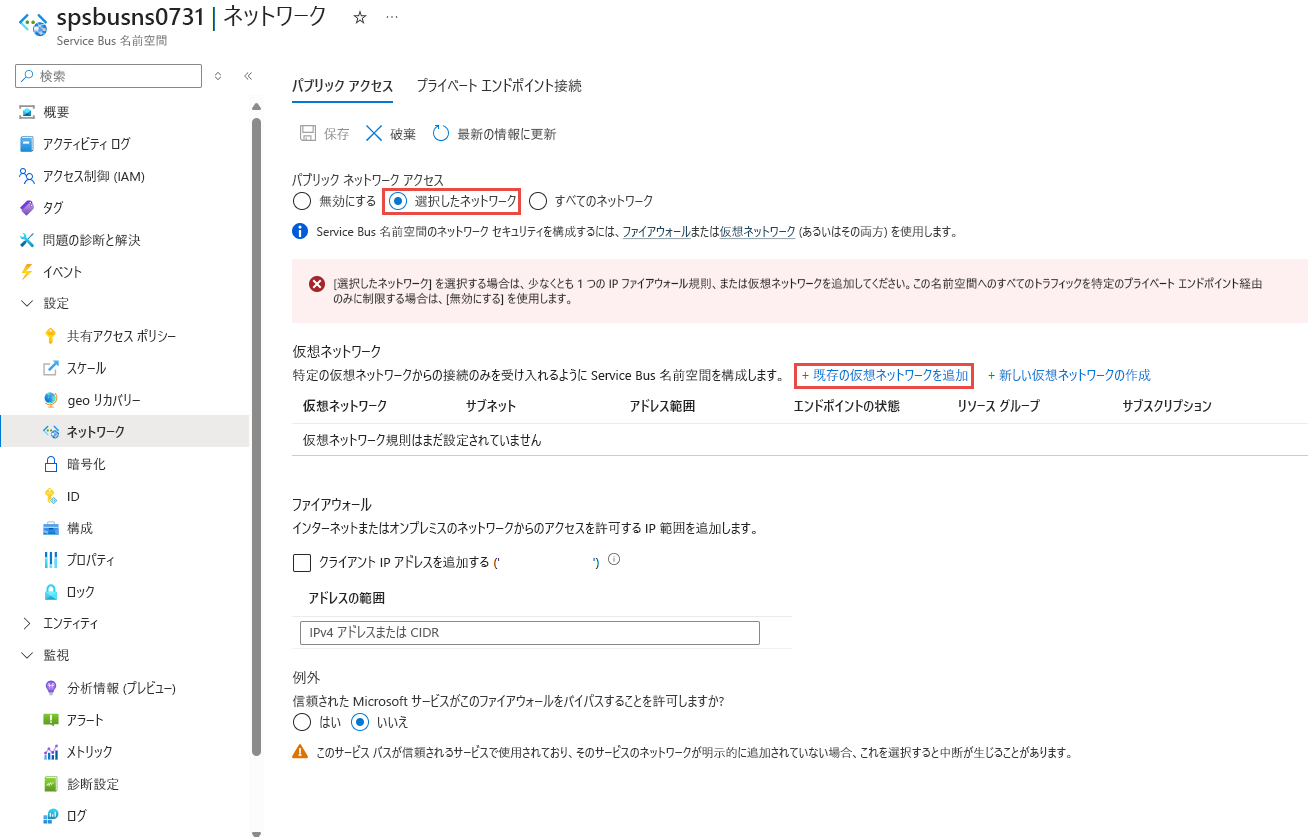
Task: Open the 仮想ネットワーク help link
Action: pyautogui.click(x=757, y=232)
